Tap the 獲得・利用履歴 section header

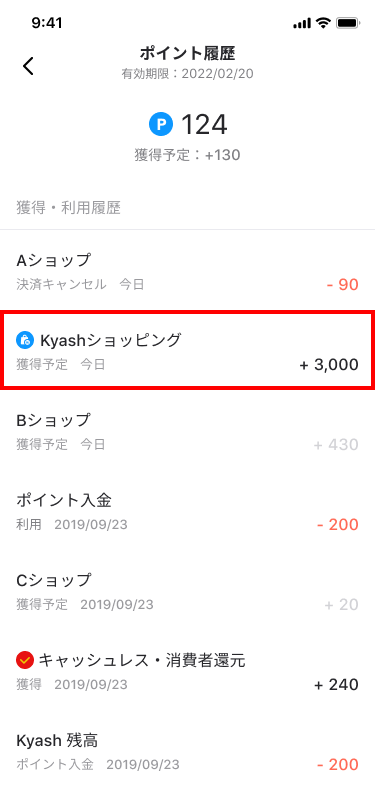(x=68, y=208)
